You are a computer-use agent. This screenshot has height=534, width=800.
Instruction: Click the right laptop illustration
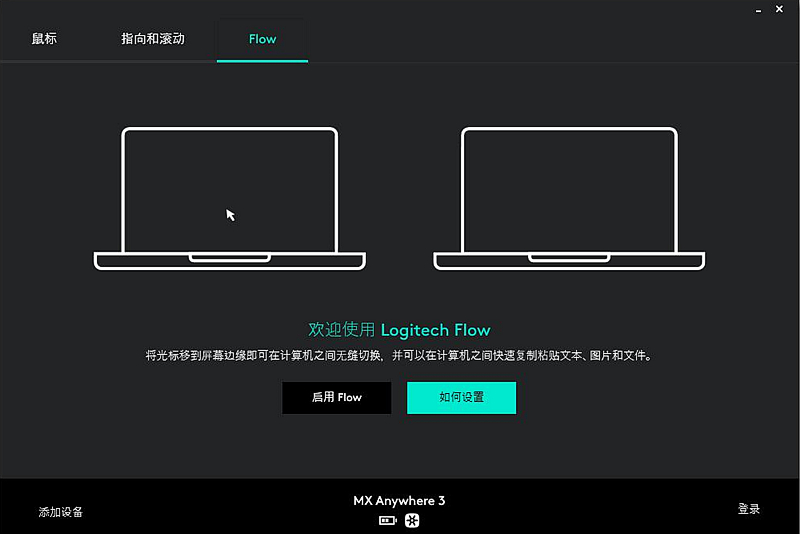(x=569, y=198)
